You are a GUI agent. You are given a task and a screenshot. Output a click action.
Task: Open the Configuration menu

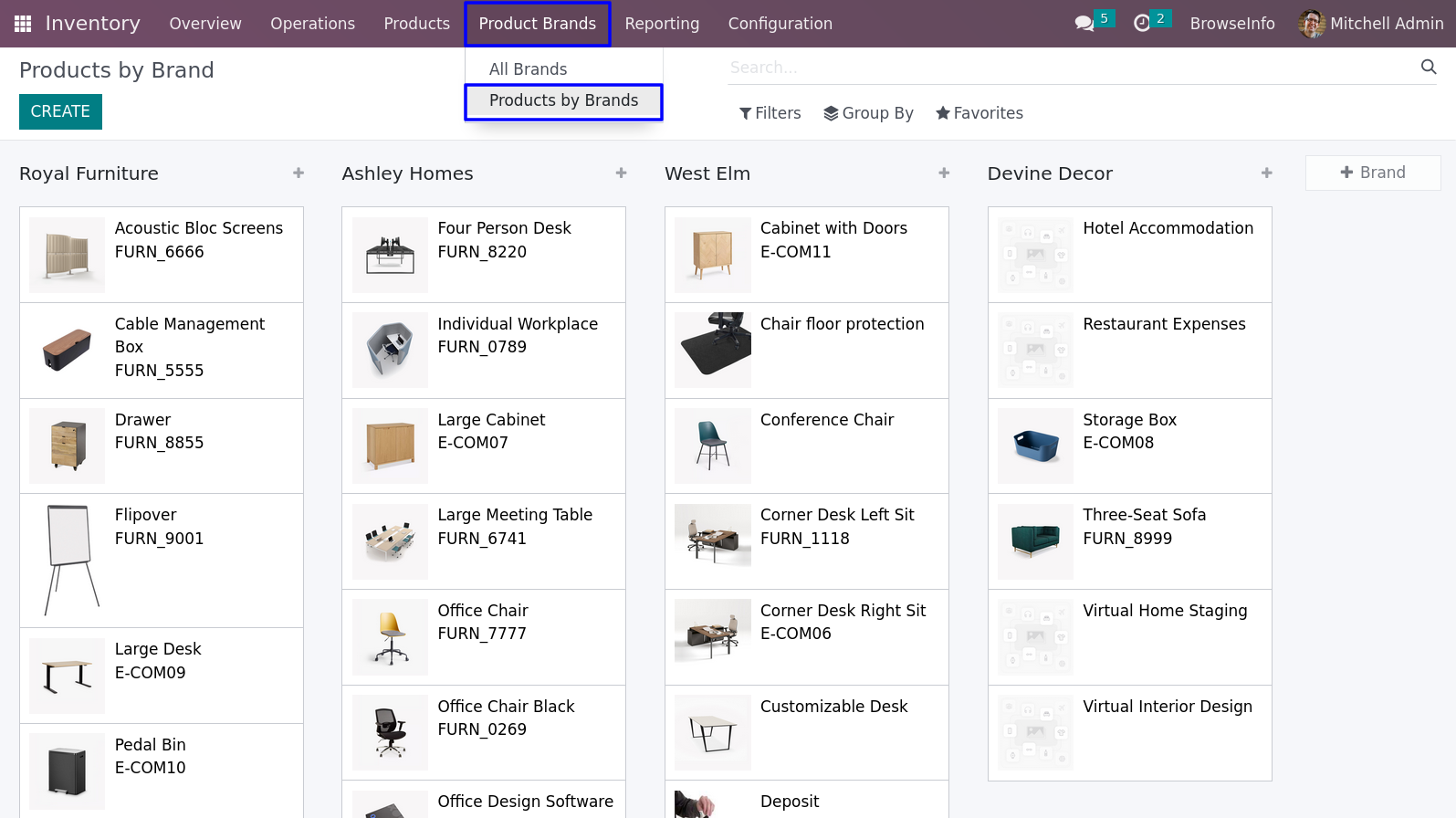(x=780, y=24)
